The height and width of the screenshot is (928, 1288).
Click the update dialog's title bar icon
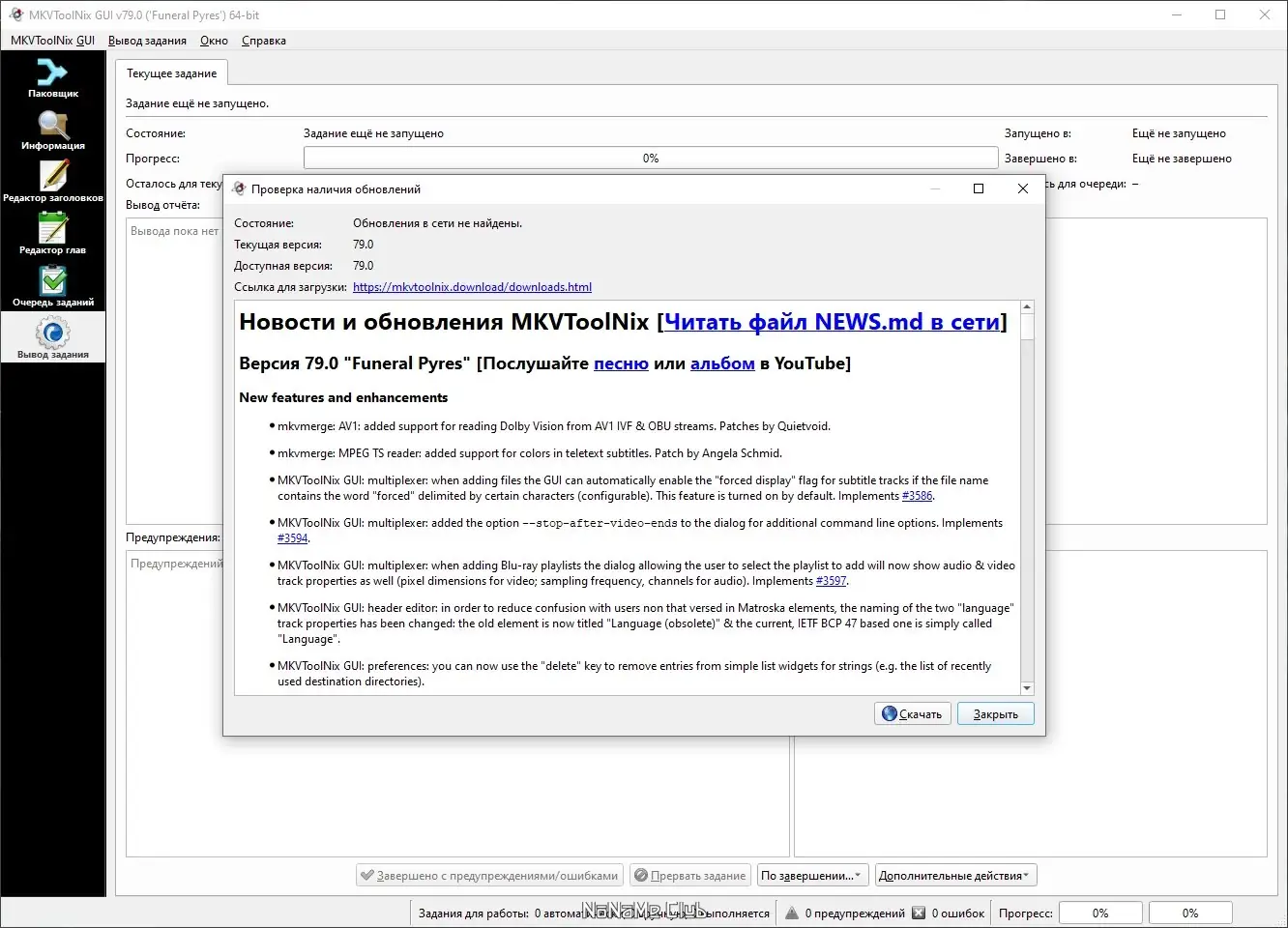click(x=239, y=188)
